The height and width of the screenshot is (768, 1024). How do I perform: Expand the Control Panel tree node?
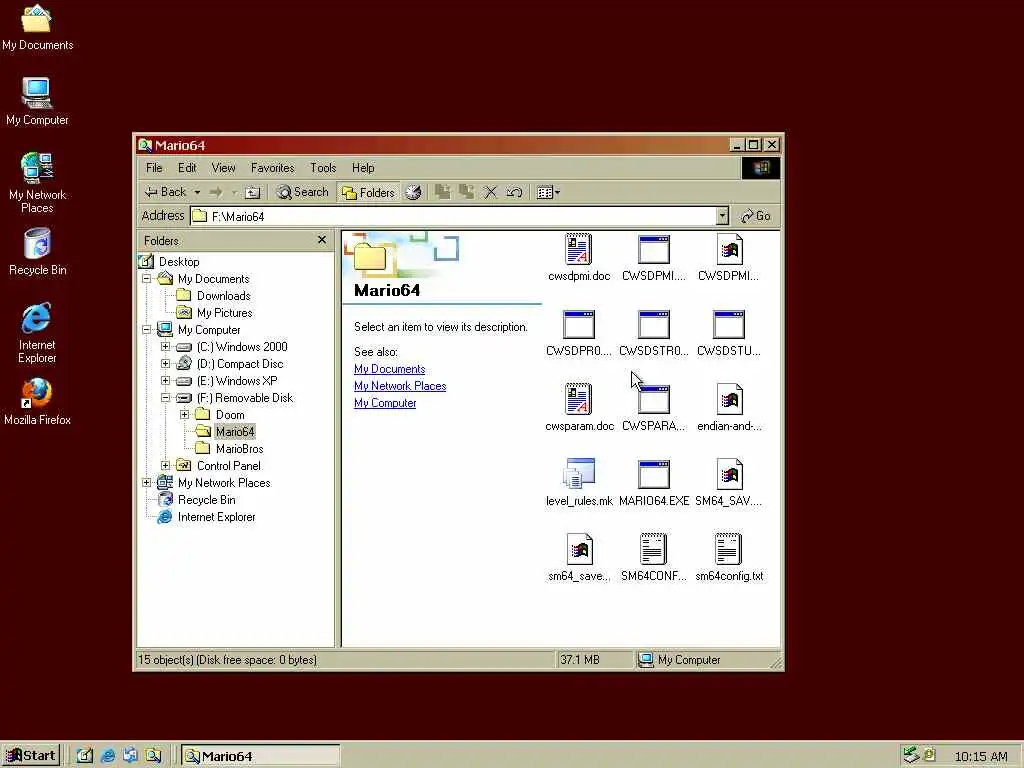coord(166,466)
